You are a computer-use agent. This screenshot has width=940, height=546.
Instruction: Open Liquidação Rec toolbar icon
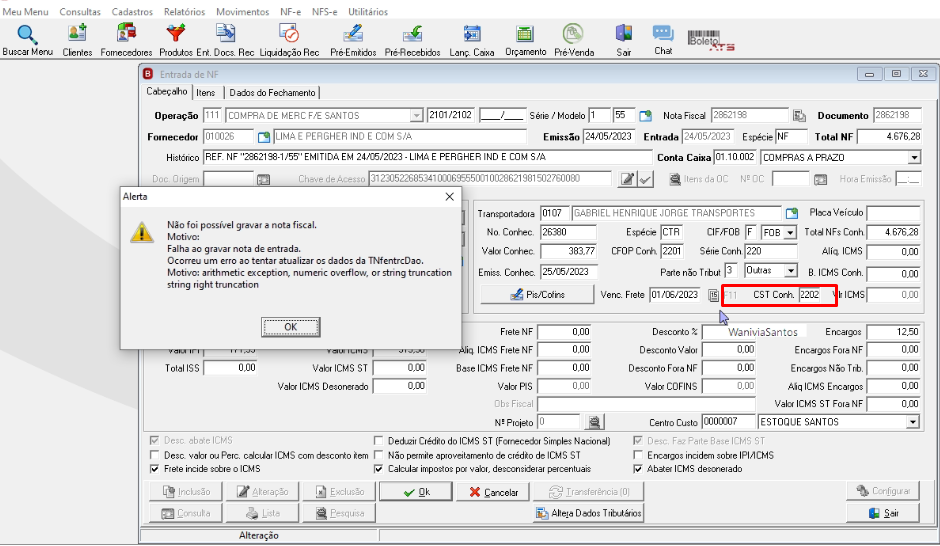point(289,34)
